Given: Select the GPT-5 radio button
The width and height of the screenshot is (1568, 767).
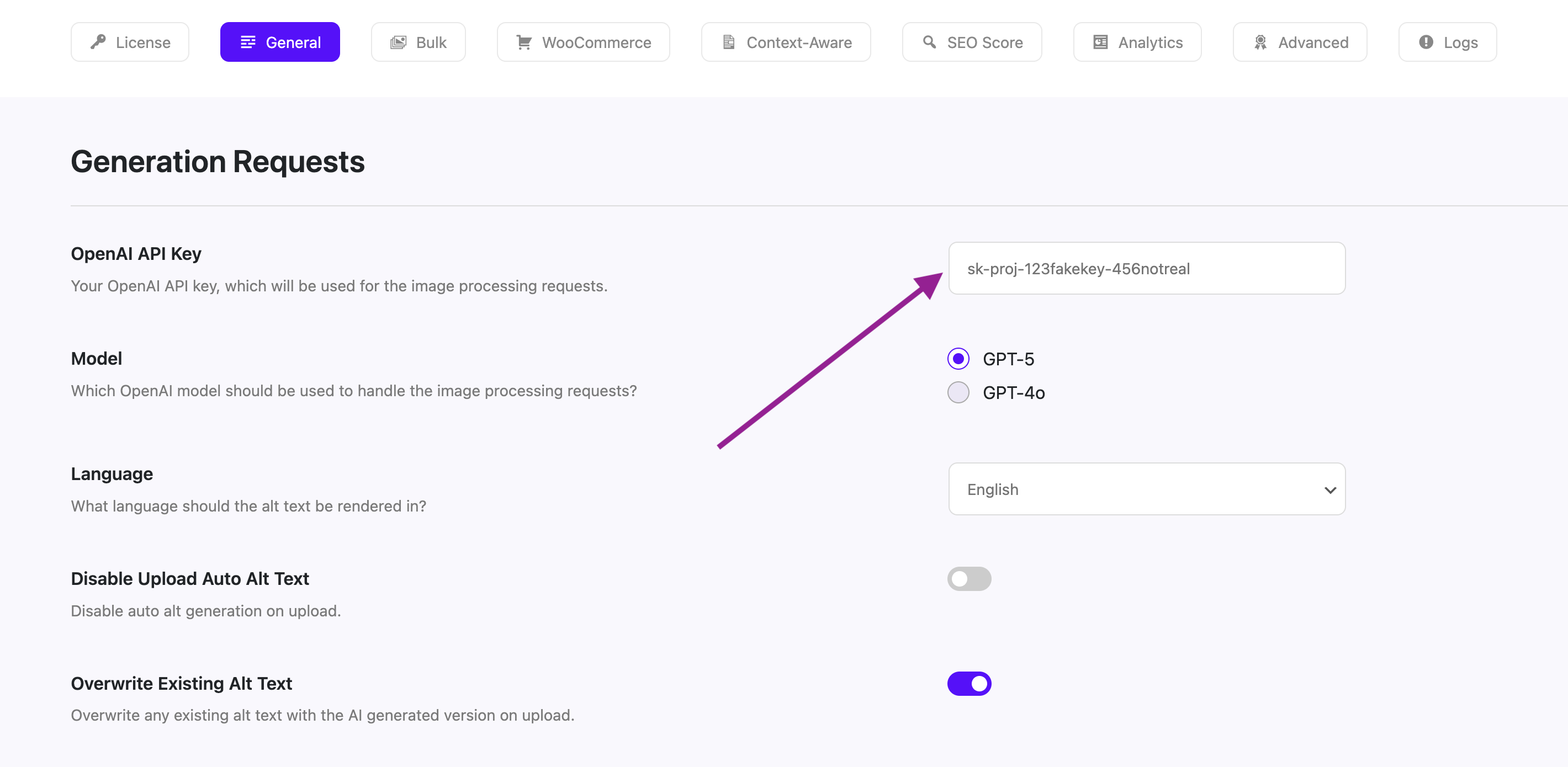Looking at the screenshot, I should (958, 359).
